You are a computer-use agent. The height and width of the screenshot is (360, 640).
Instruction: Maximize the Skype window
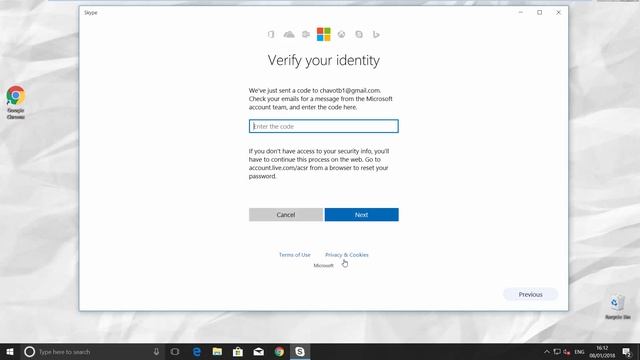539,12
